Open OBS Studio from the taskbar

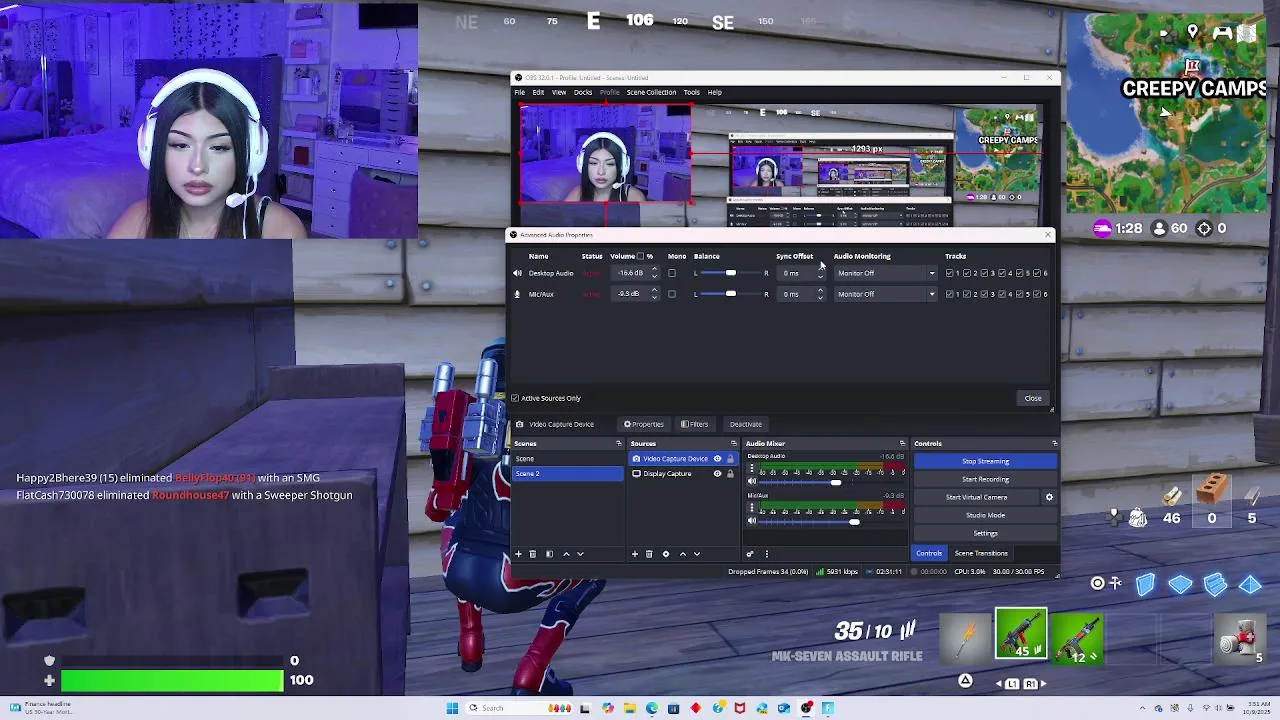click(x=806, y=708)
